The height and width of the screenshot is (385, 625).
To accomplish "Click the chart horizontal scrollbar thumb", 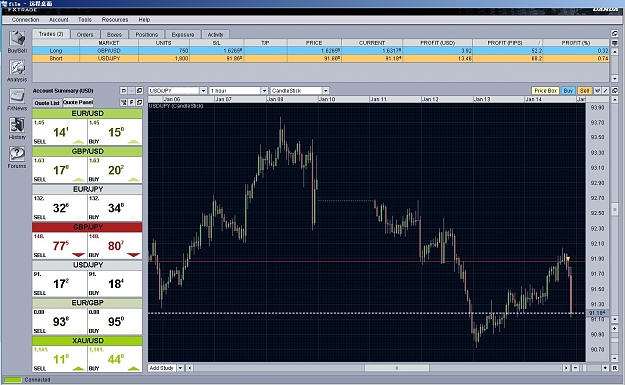I will coord(397,368).
